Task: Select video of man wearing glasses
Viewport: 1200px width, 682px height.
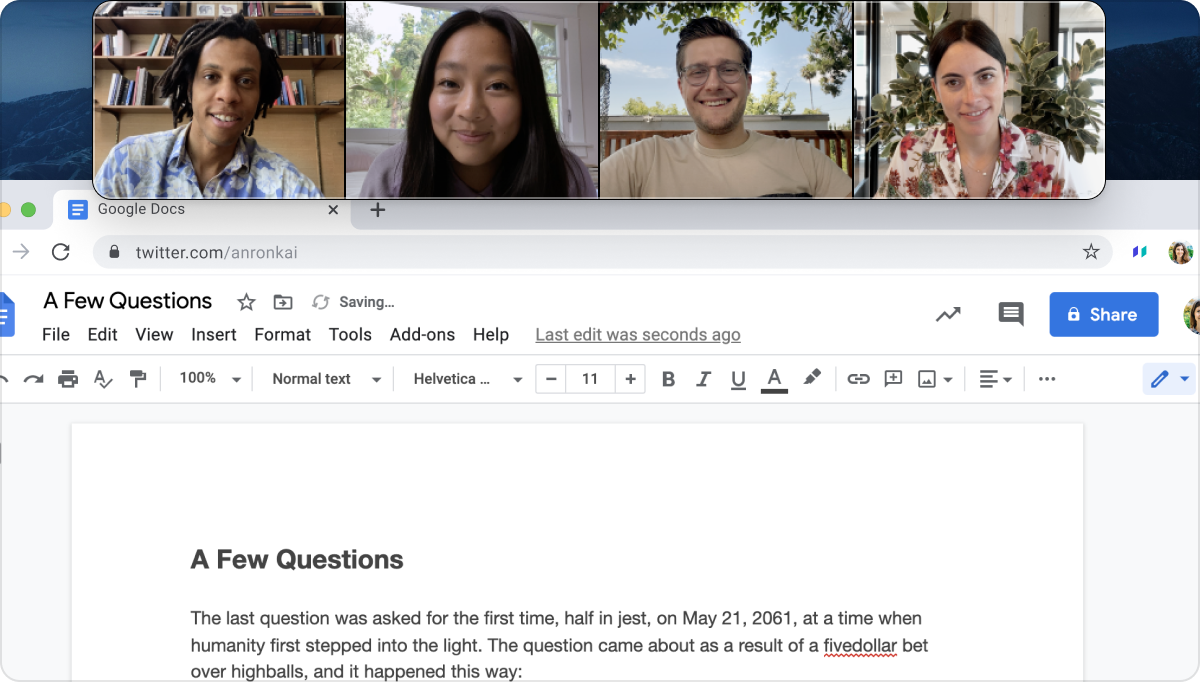Action: 726,100
